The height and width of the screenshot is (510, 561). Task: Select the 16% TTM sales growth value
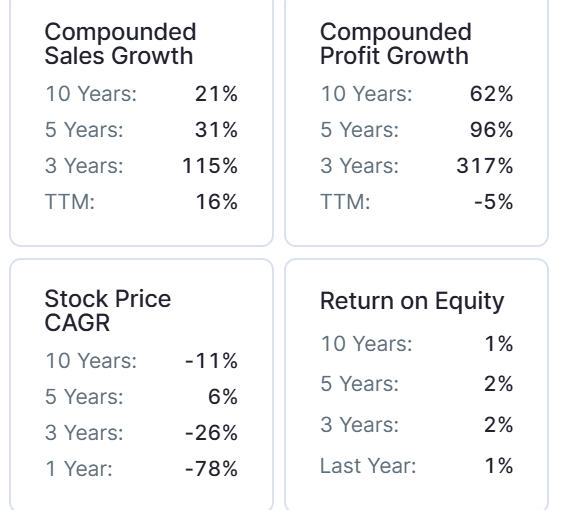[216, 202]
